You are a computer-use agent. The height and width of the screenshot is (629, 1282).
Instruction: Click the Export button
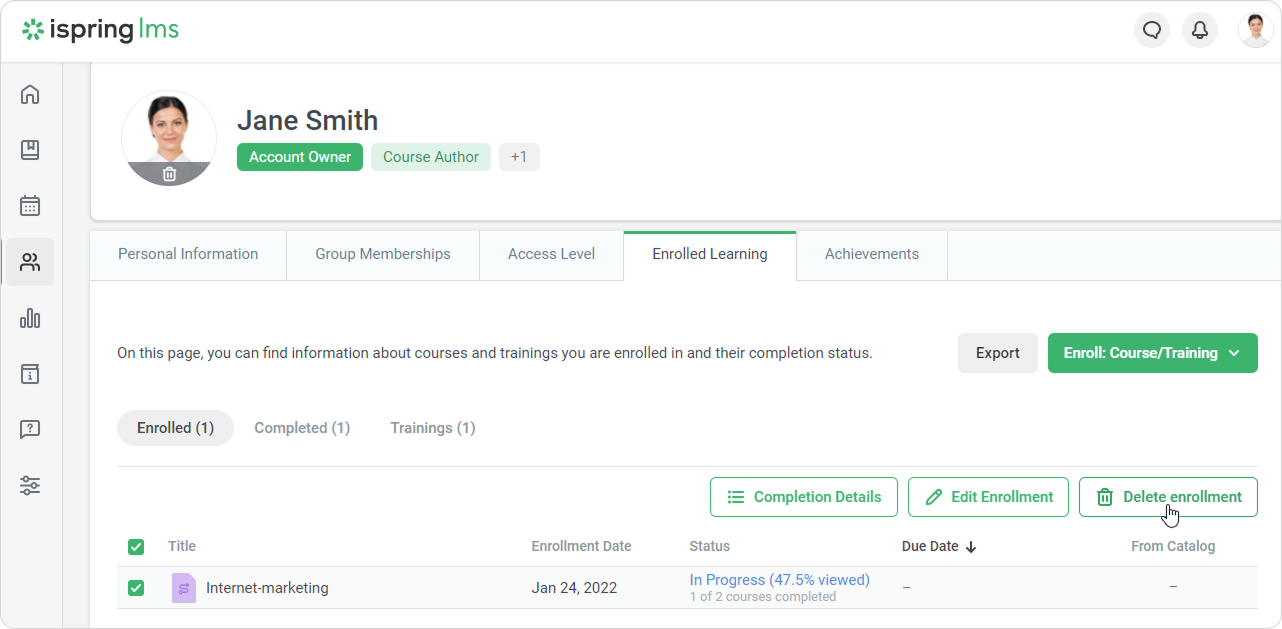(x=997, y=353)
